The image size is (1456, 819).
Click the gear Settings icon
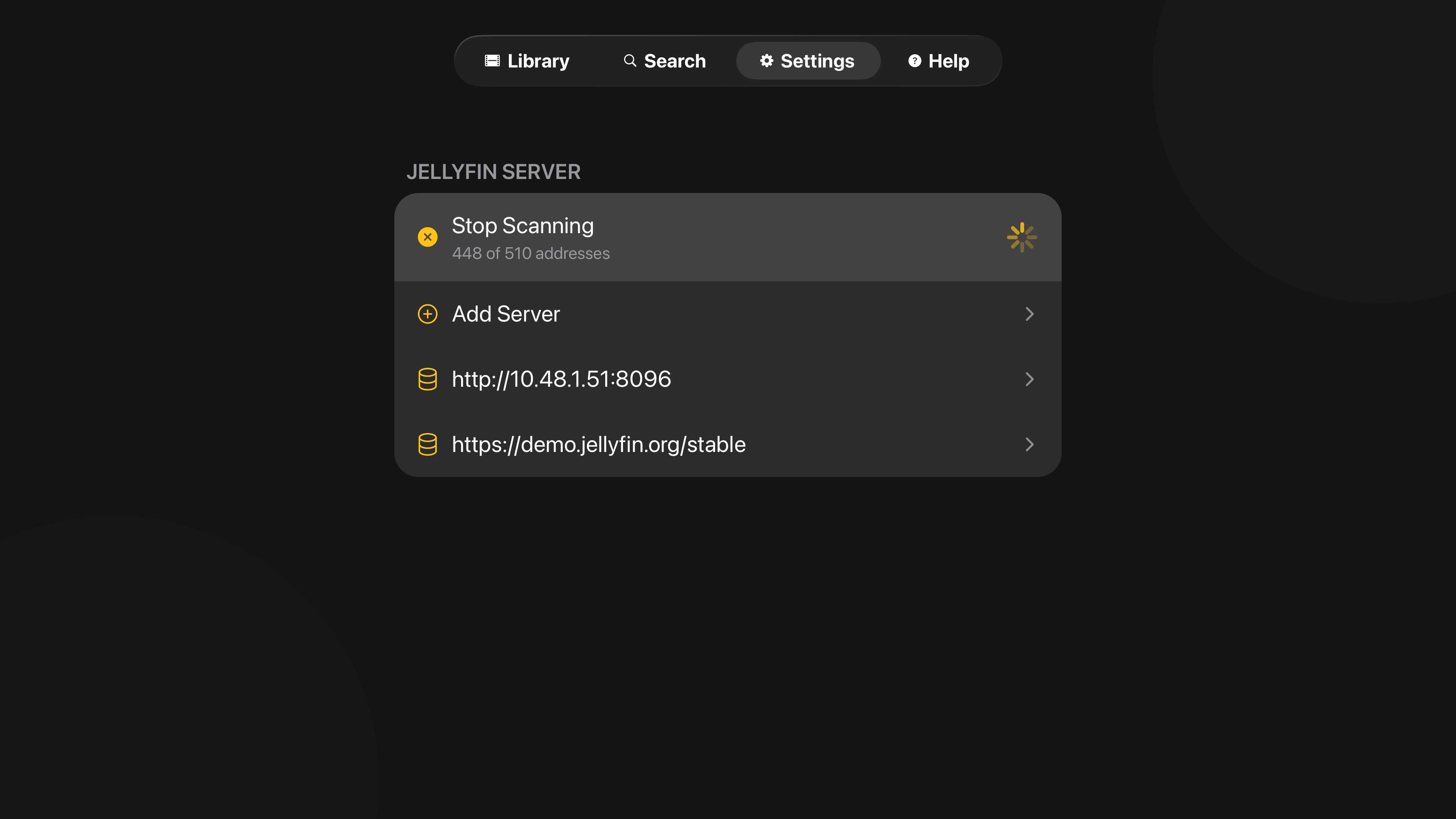point(766,61)
